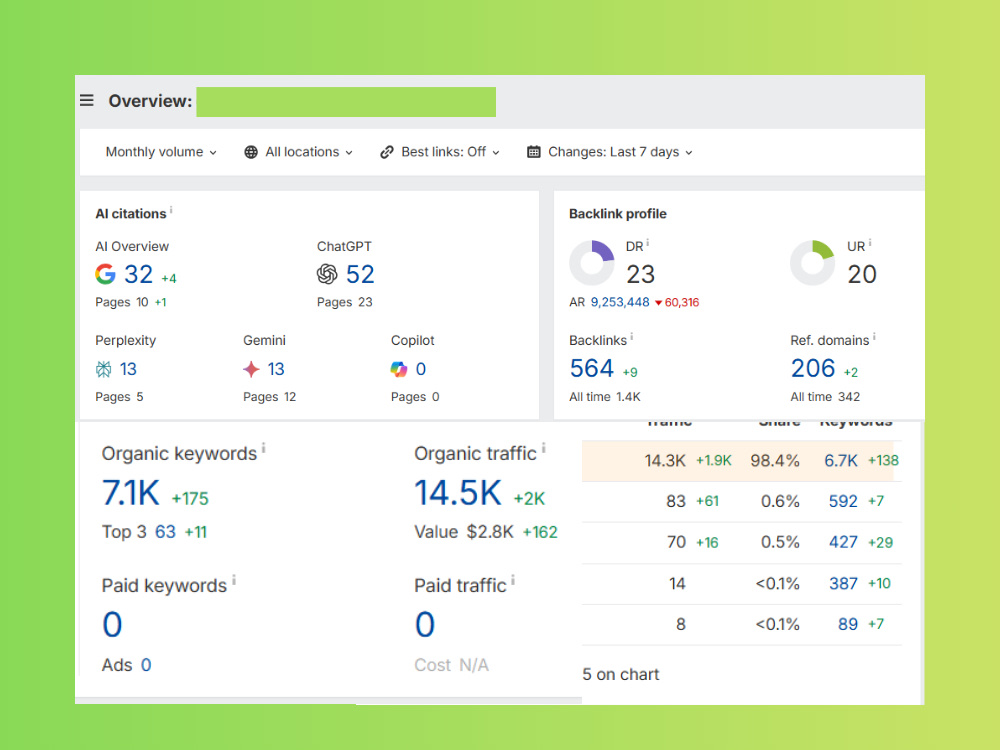
Task: Open the Organic traffic value 14.5K
Action: pos(459,493)
